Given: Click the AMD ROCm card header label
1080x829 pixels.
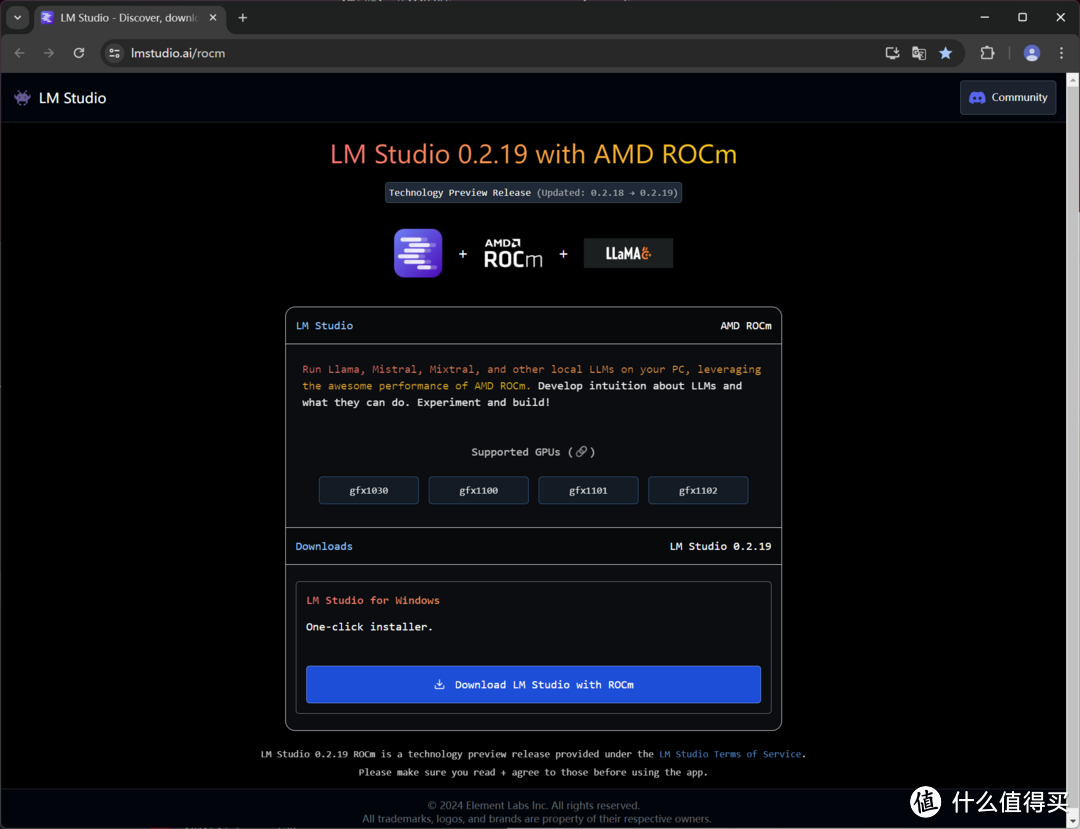Looking at the screenshot, I should coord(746,326).
